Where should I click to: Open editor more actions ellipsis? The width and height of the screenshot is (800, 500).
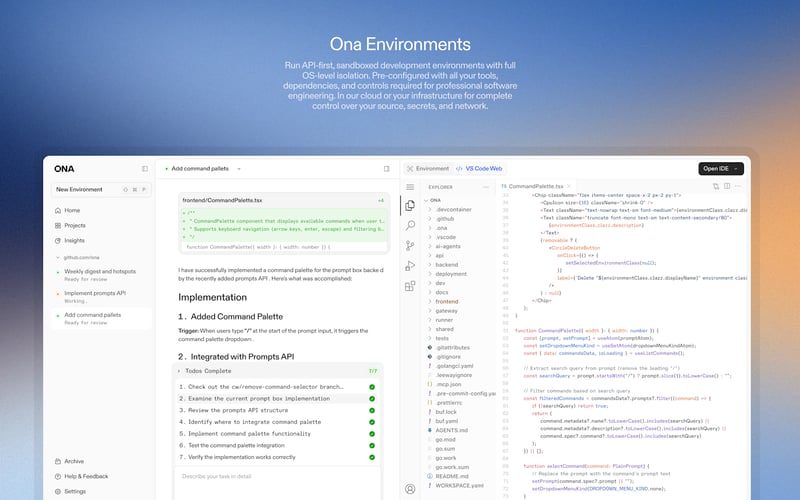738,186
